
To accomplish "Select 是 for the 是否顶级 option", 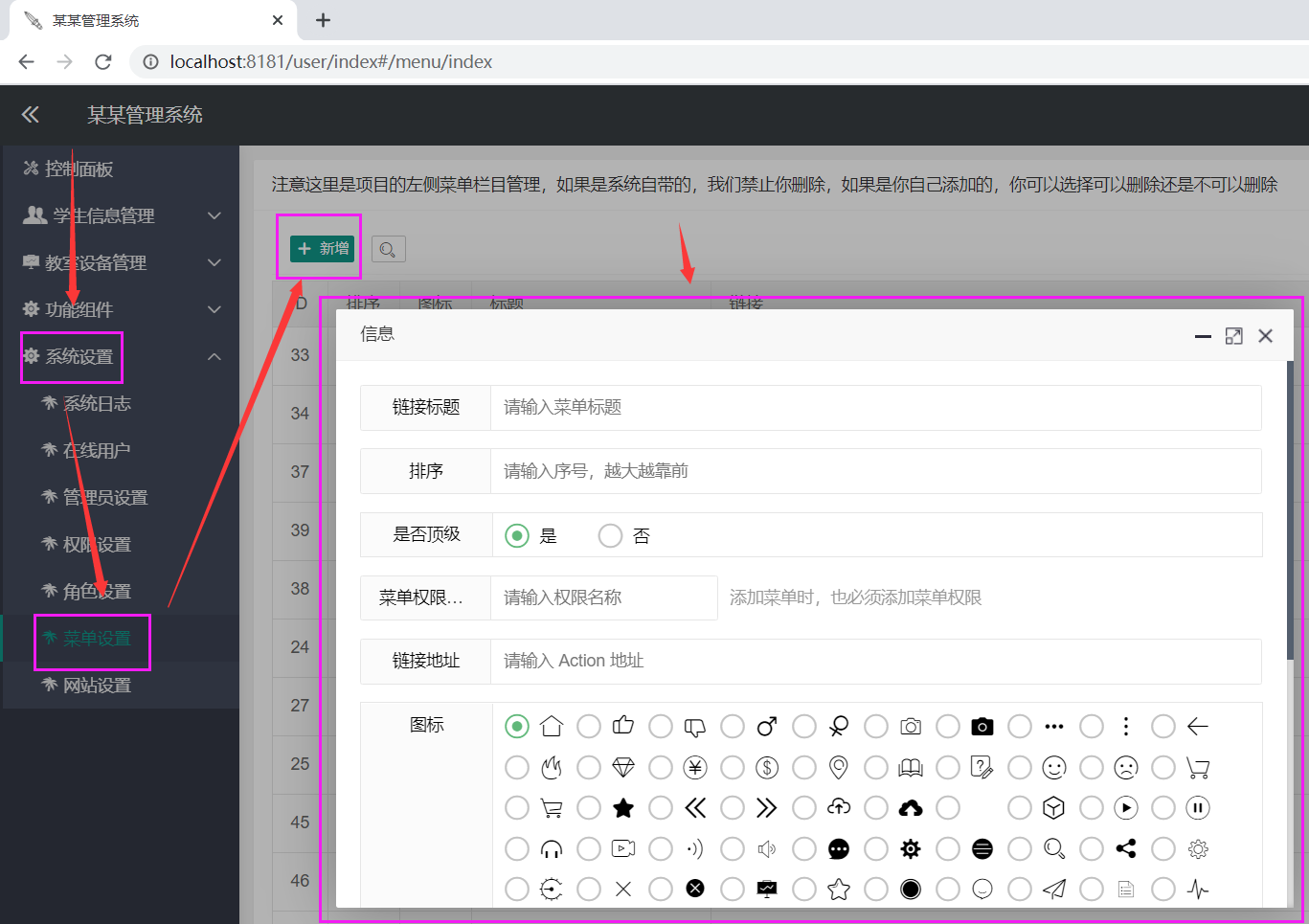I will coord(517,535).
